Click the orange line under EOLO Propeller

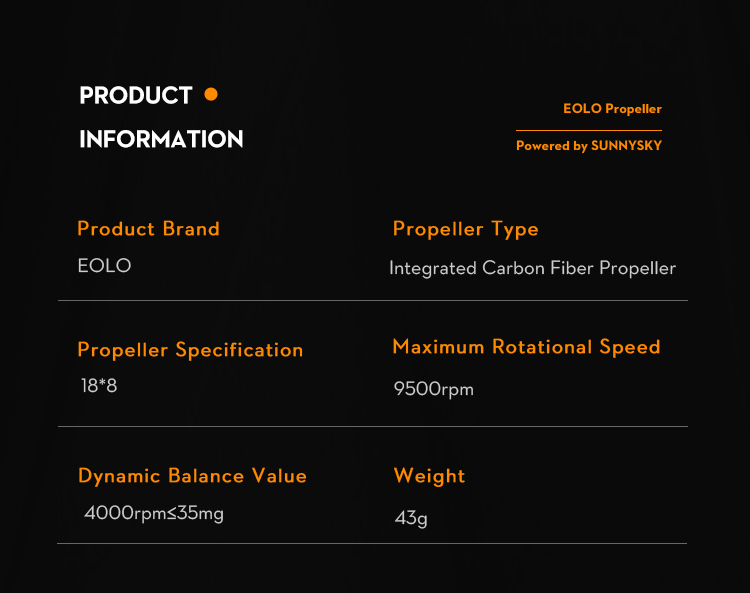pos(589,130)
